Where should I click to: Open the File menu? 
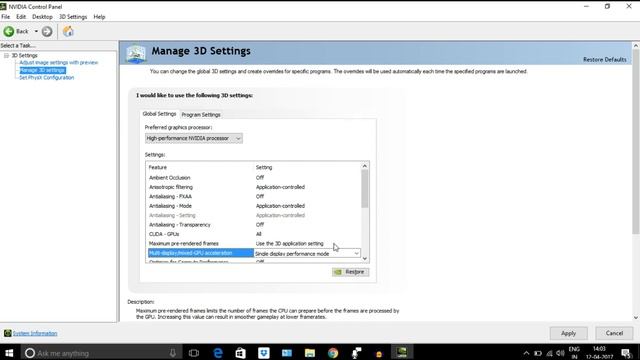tap(6, 17)
